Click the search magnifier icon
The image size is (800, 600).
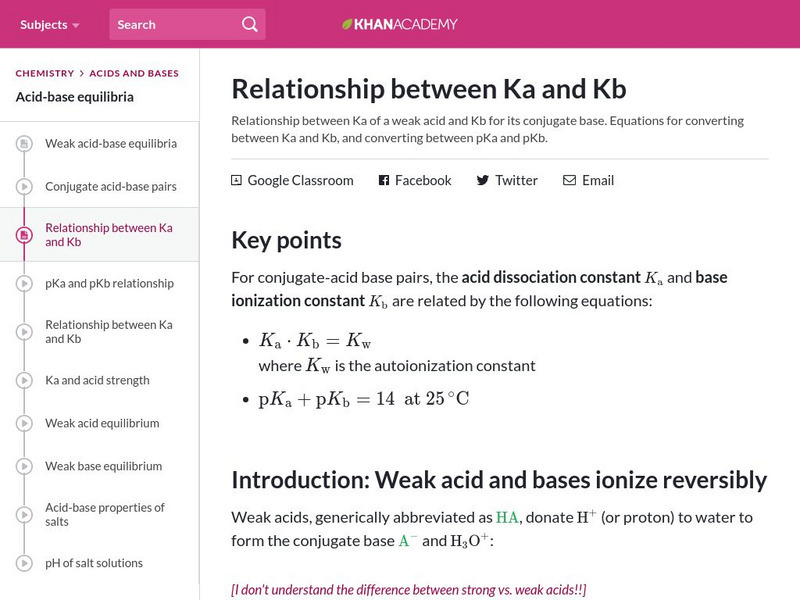[250, 24]
